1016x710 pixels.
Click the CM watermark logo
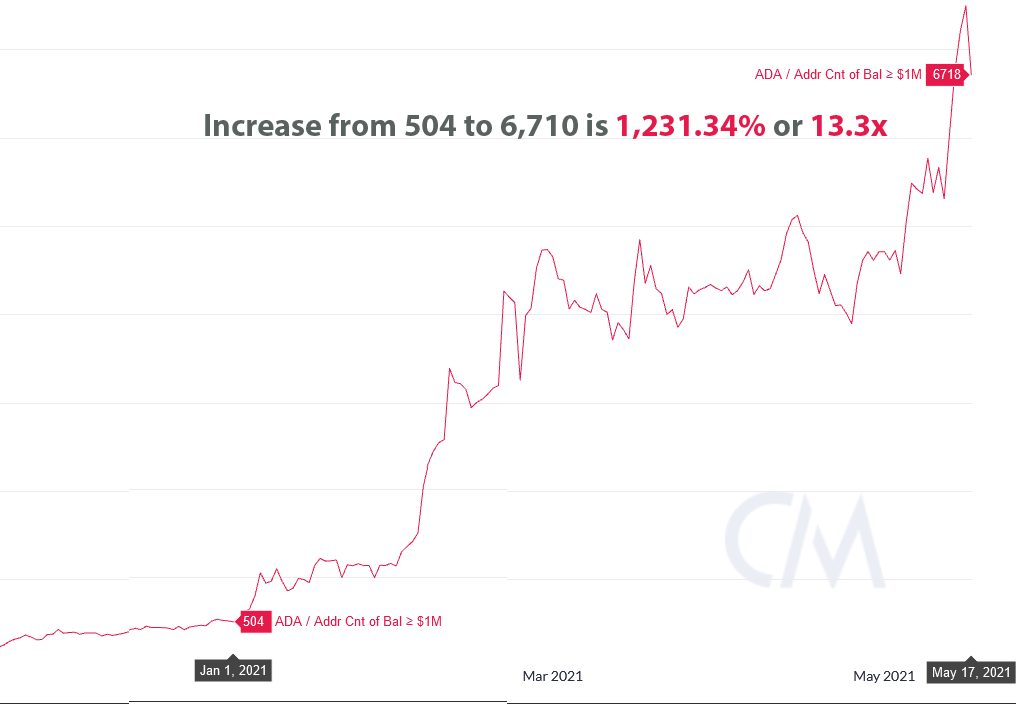[804, 540]
